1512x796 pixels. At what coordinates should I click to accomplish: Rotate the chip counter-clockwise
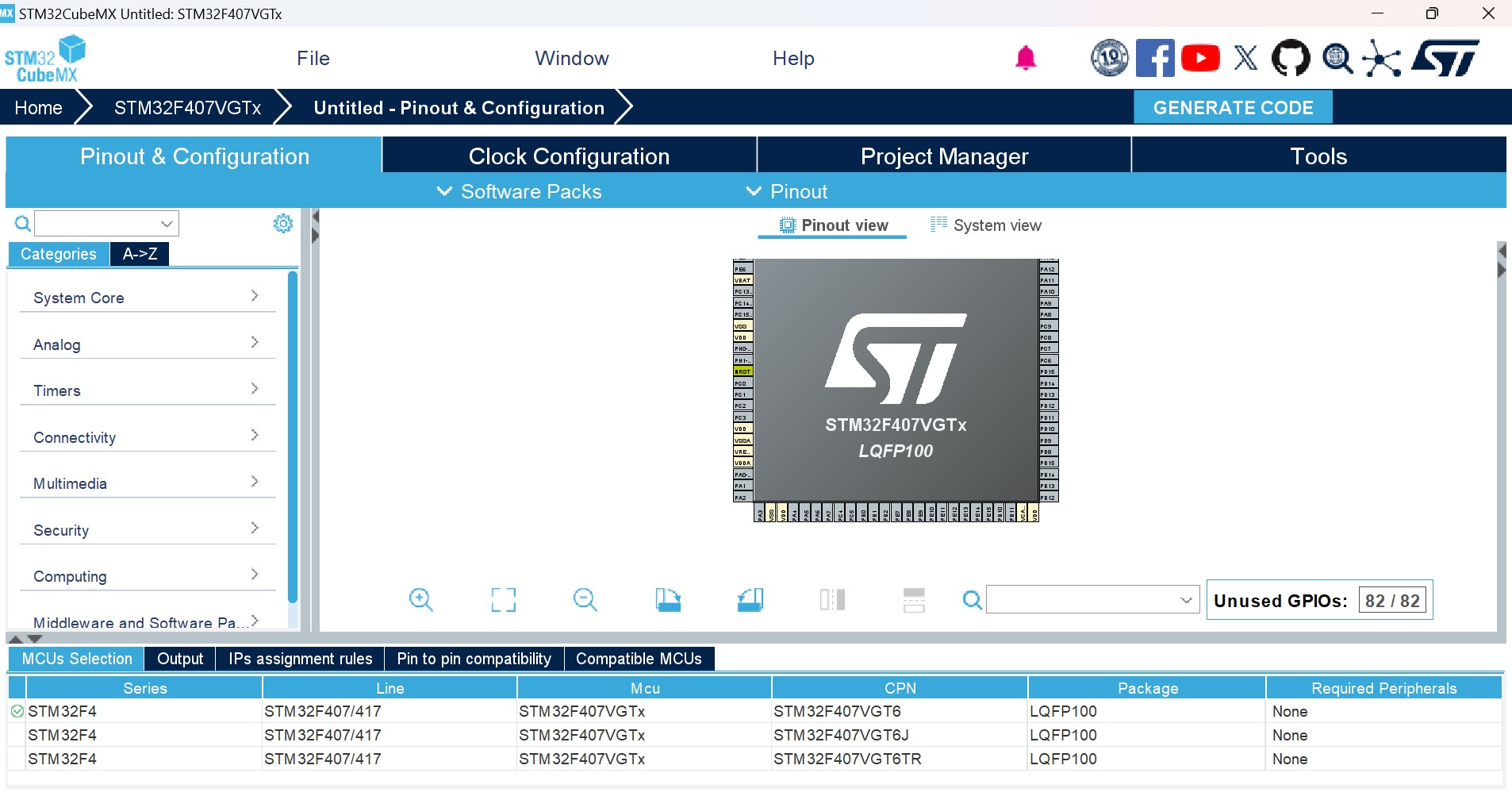coord(750,599)
